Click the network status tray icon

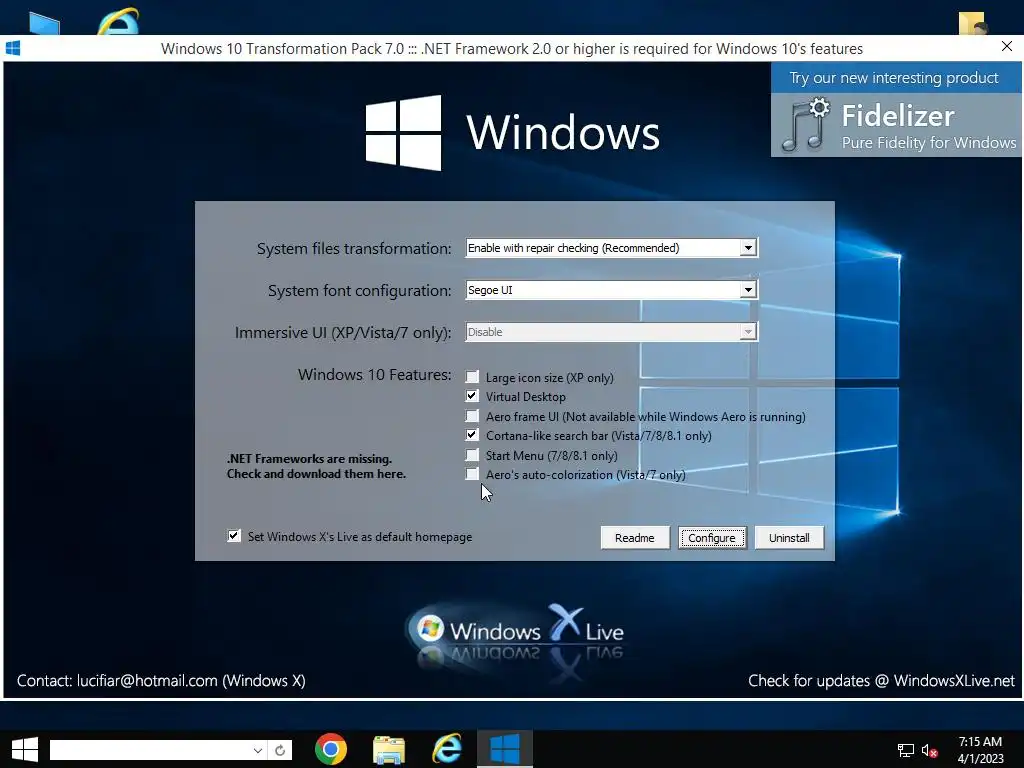click(x=905, y=751)
